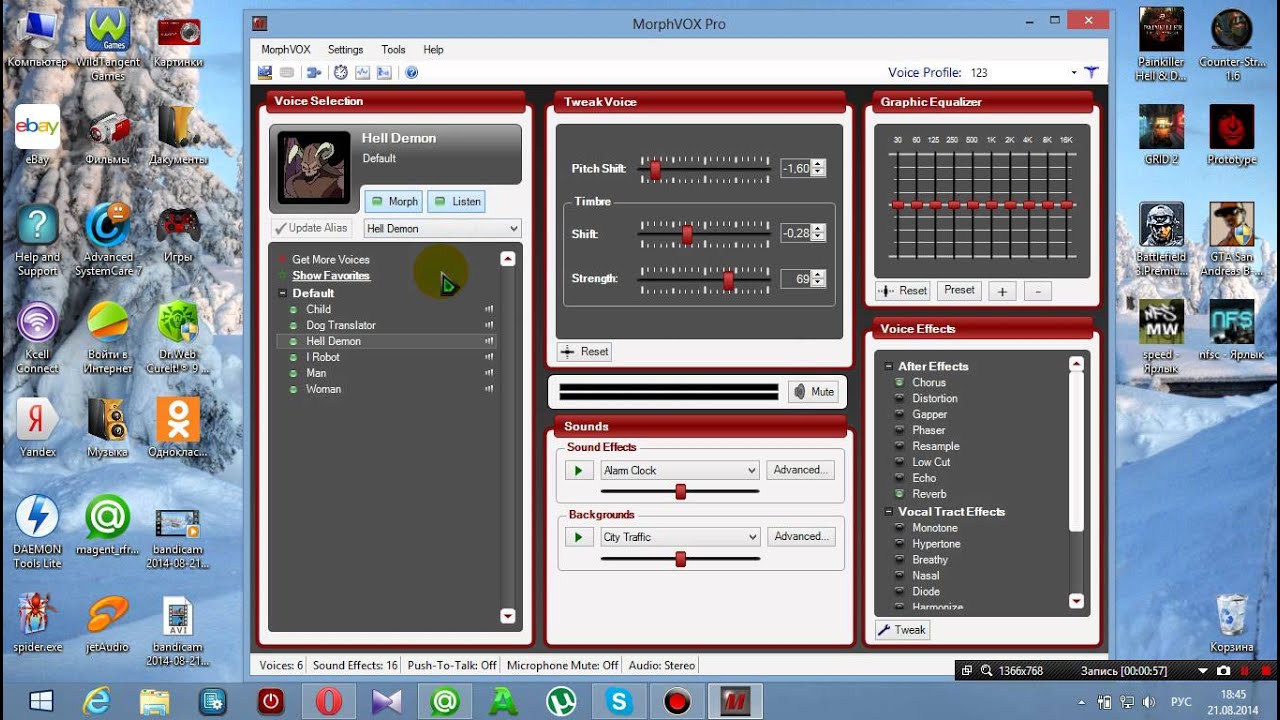Open the MorphVOX menu
The image size is (1280, 720).
(286, 49)
